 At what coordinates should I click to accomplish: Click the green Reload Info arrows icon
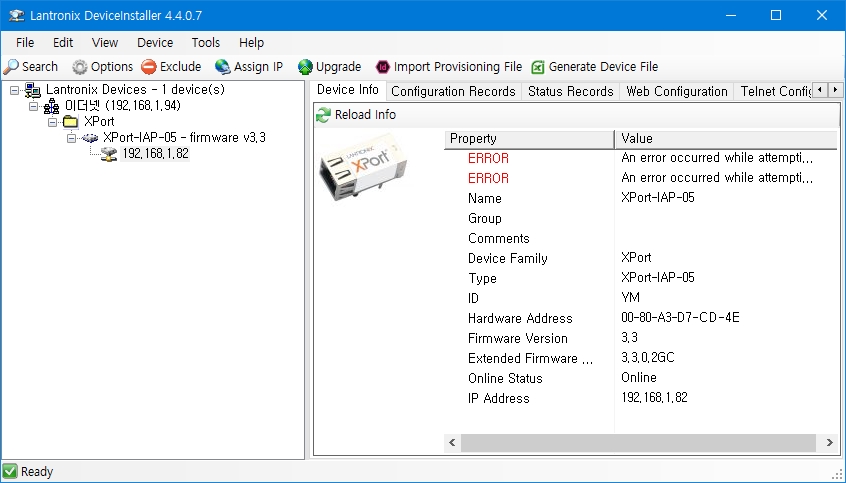pos(324,115)
